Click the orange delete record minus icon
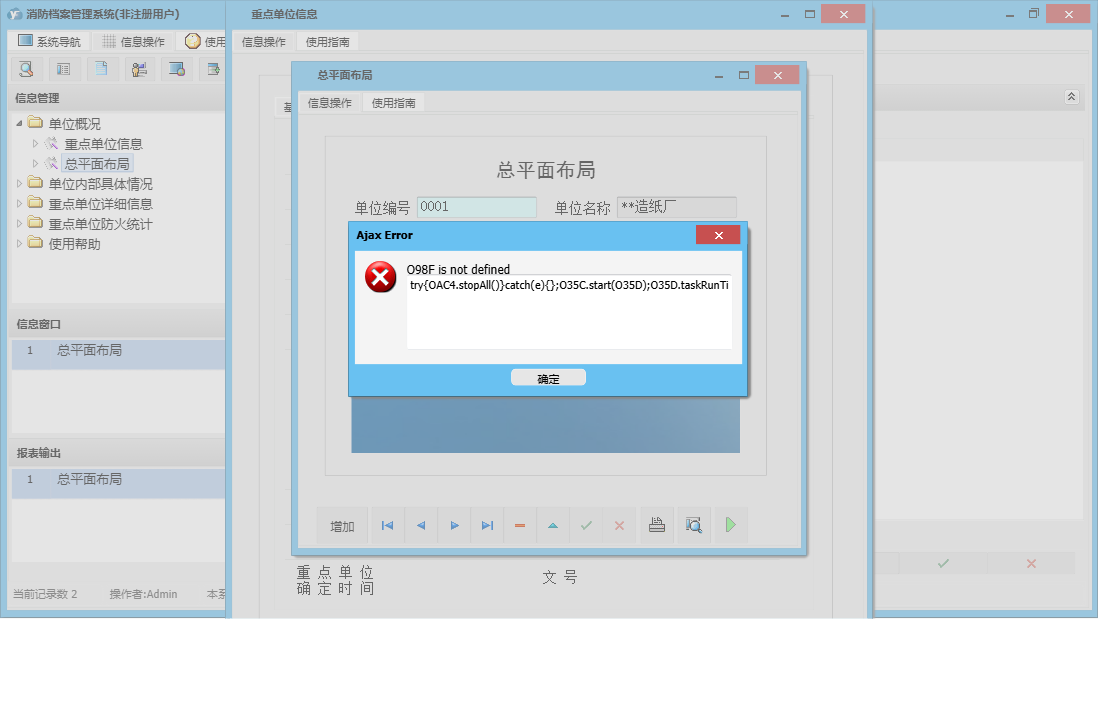This screenshot has height=705, width=1098. [520, 526]
